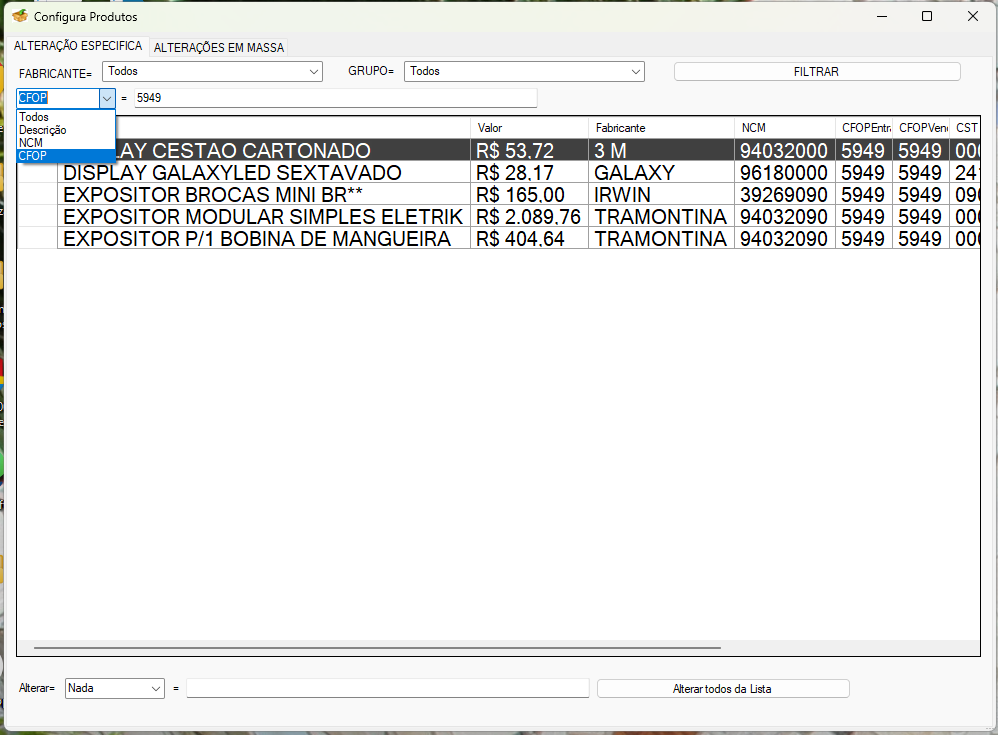Image resolution: width=998 pixels, height=735 pixels.
Task: Click the row header of the DISPLAY GALAXYLED row
Action: click(x=38, y=172)
